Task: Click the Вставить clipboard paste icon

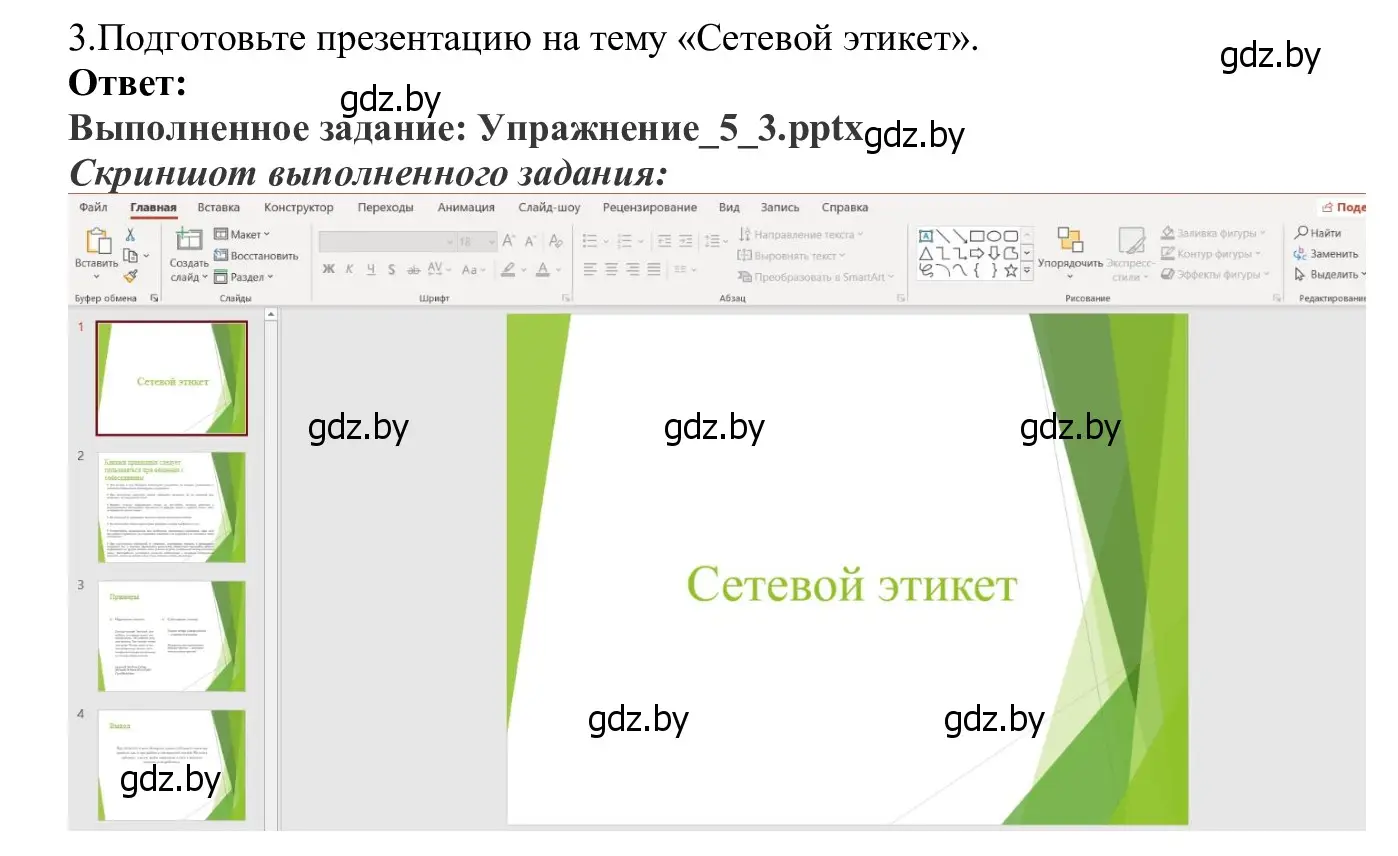Action: [97, 242]
